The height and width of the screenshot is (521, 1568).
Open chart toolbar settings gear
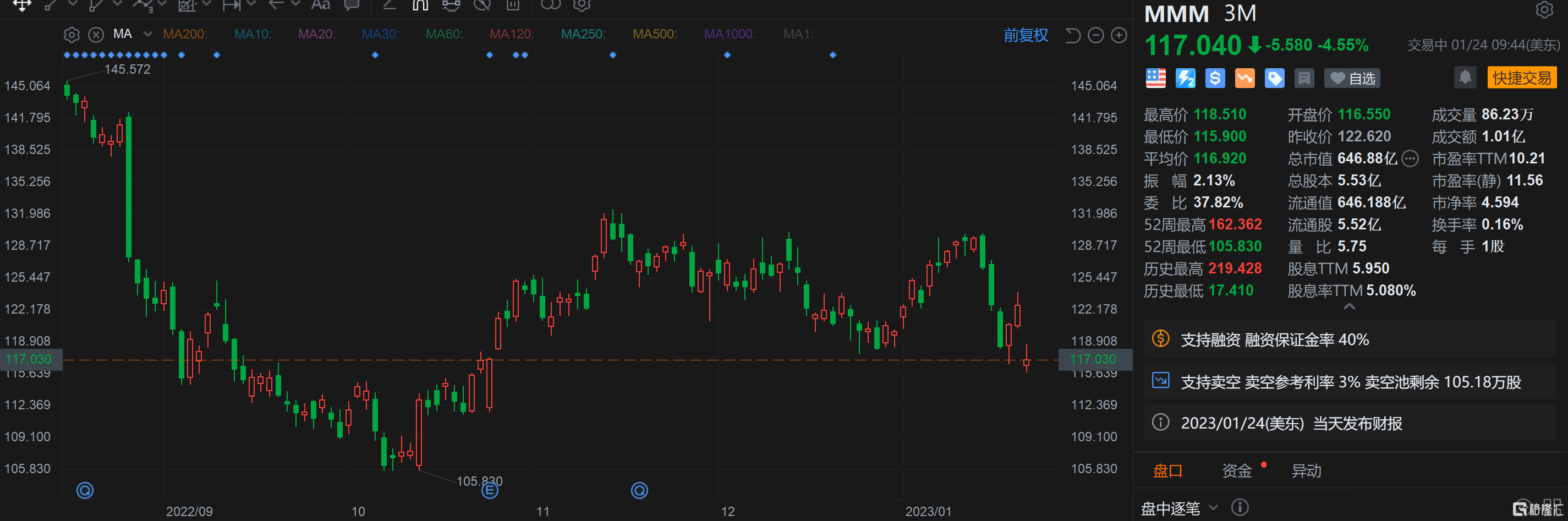(x=582, y=5)
